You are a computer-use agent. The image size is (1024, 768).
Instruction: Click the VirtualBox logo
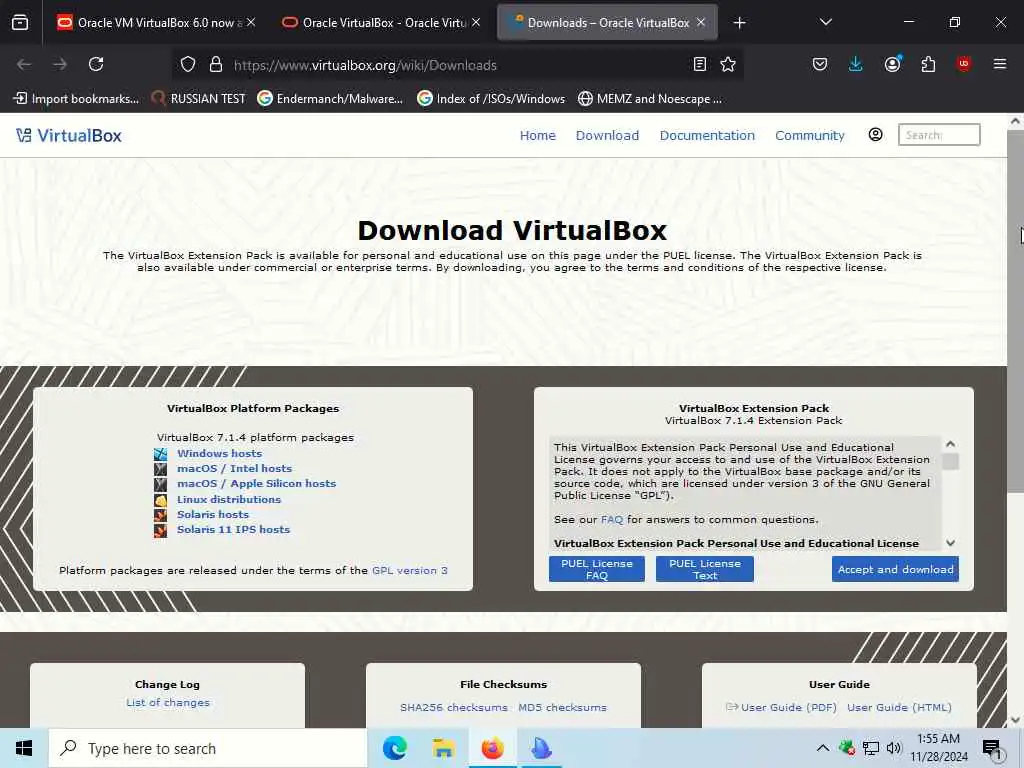tap(69, 135)
